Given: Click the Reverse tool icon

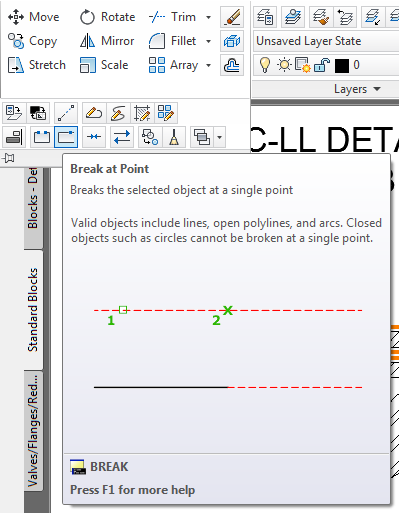Looking at the screenshot, I should click(122, 137).
